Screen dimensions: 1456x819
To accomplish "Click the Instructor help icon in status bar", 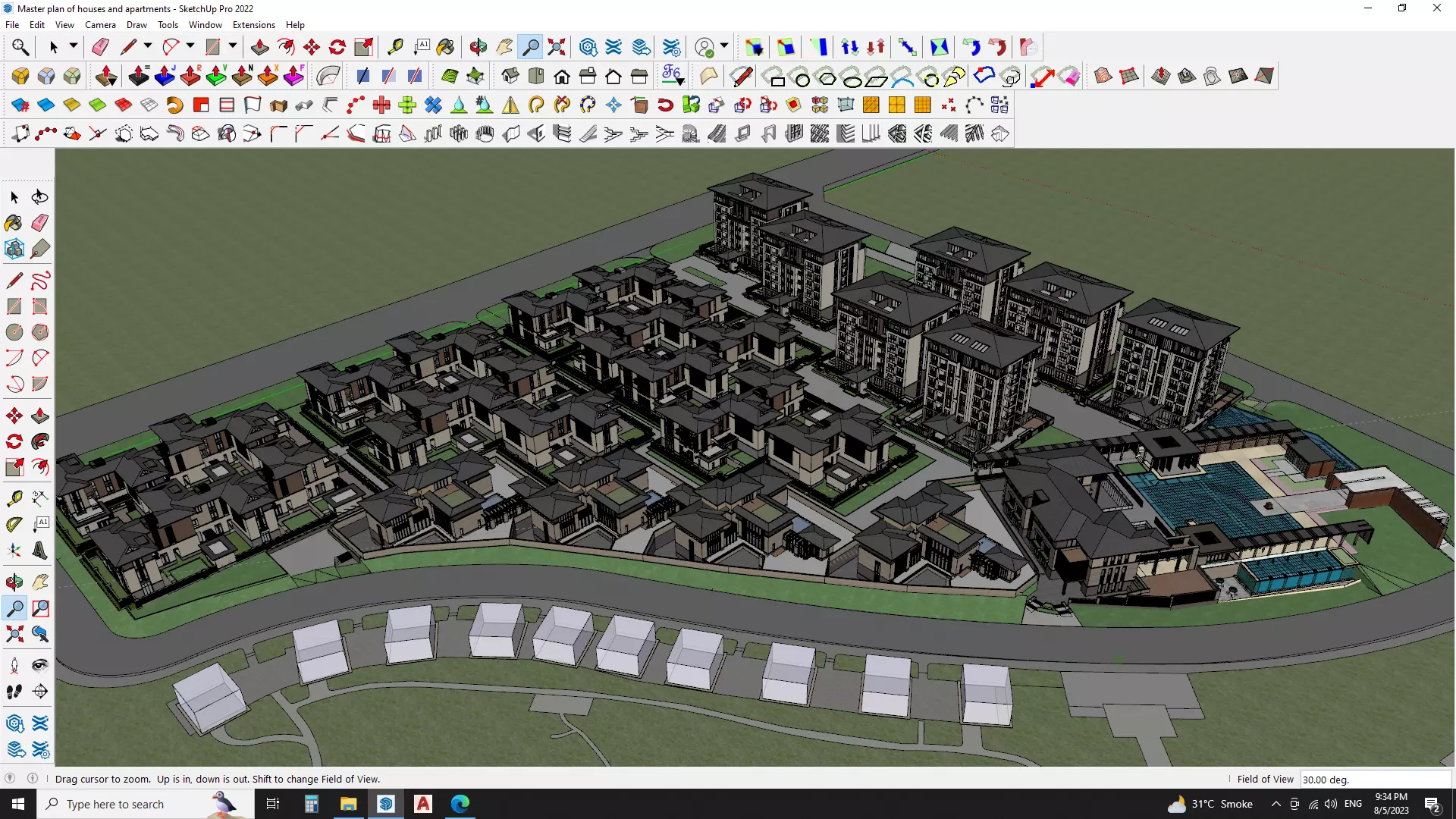I will [x=33, y=778].
